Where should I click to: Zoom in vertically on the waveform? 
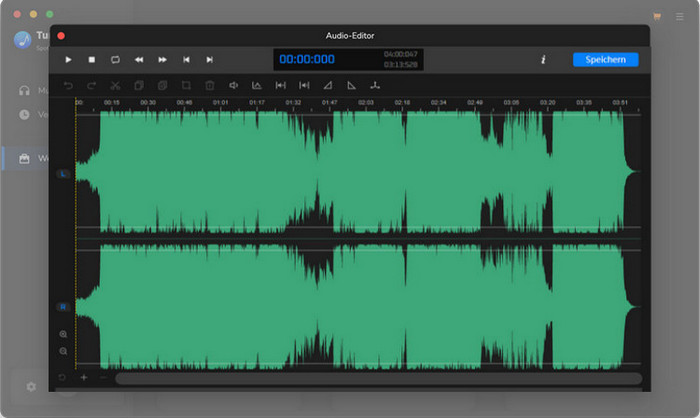coord(63,334)
